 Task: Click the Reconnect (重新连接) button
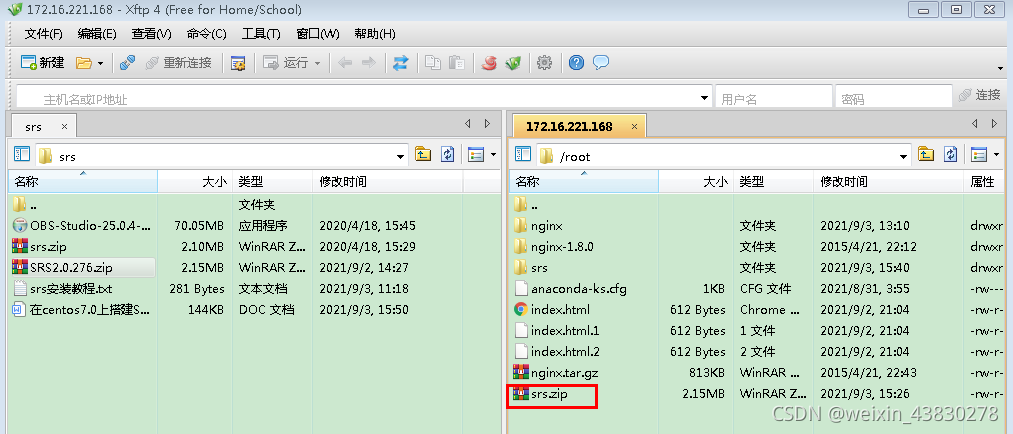[x=178, y=63]
